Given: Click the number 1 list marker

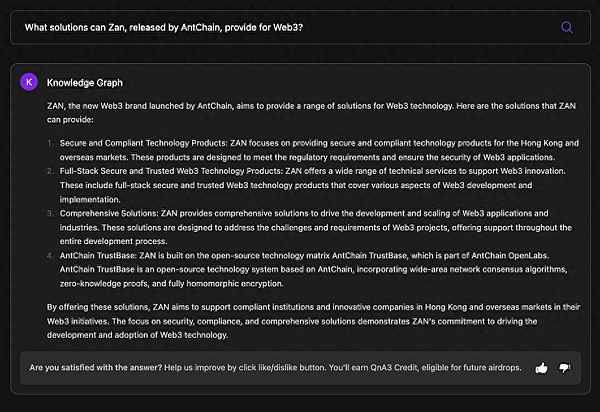Looking at the screenshot, I should 50,143.
